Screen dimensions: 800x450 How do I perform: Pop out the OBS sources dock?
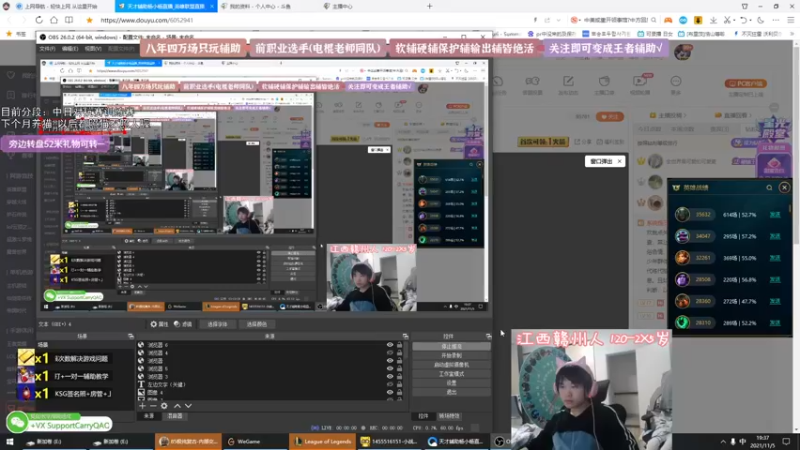(406, 336)
